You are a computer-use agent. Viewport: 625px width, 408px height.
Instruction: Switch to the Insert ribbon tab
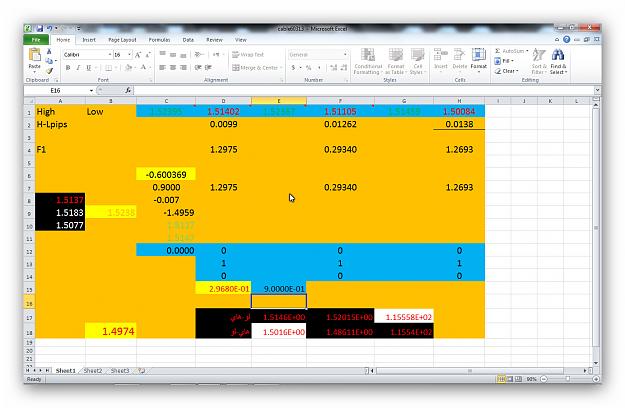(89, 40)
